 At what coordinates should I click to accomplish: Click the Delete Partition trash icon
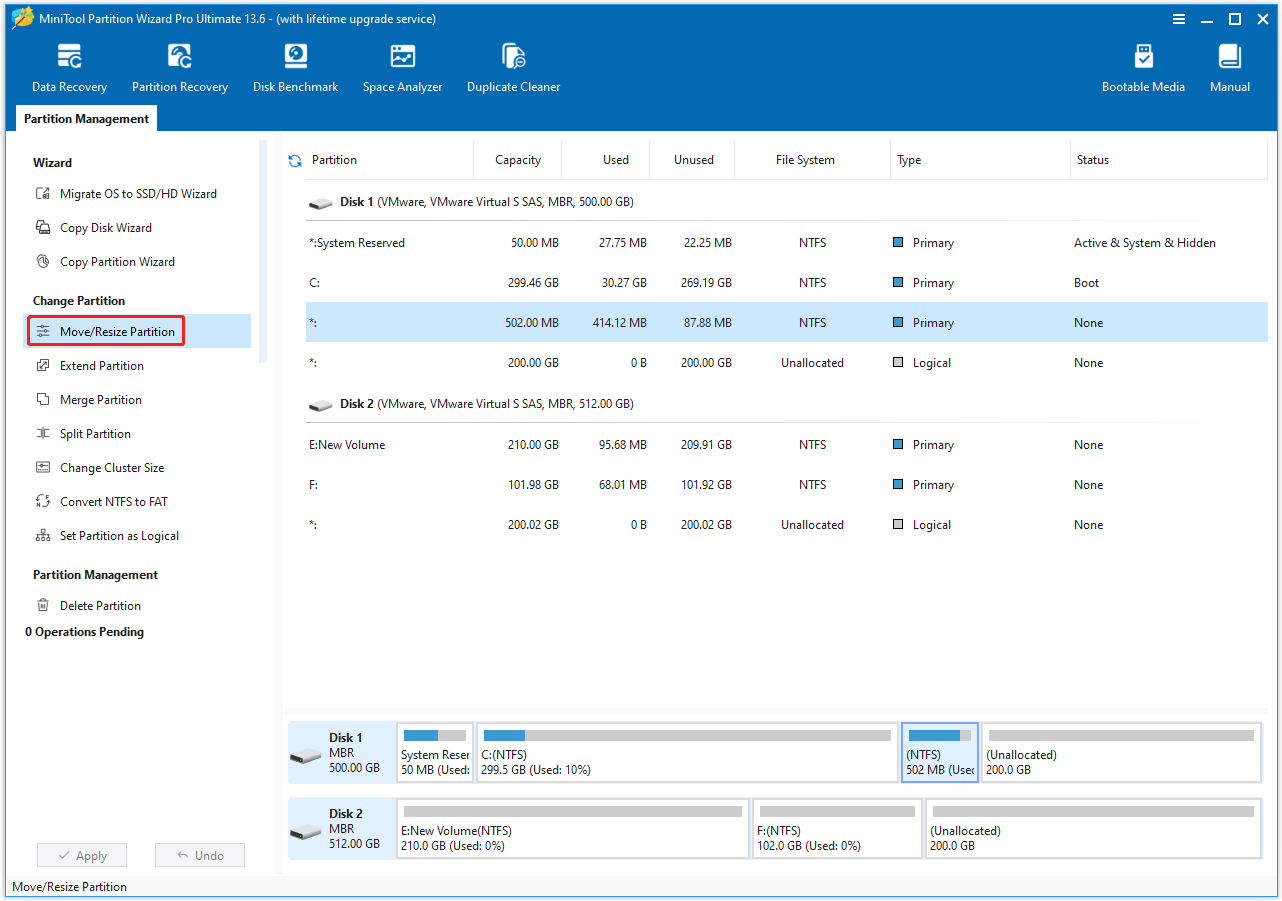click(x=43, y=606)
